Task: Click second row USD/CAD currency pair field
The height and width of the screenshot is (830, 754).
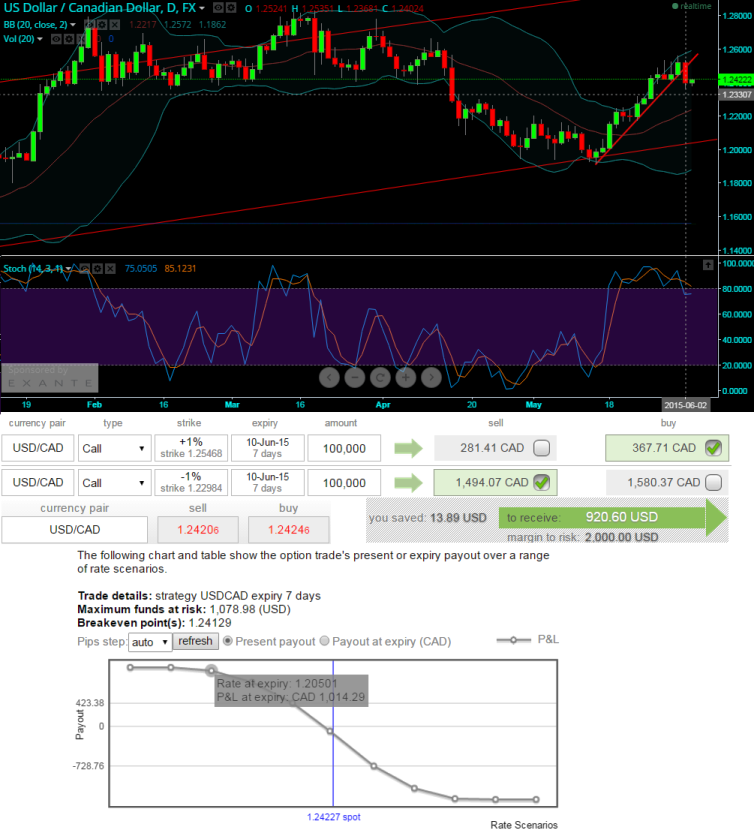Action: pos(38,482)
